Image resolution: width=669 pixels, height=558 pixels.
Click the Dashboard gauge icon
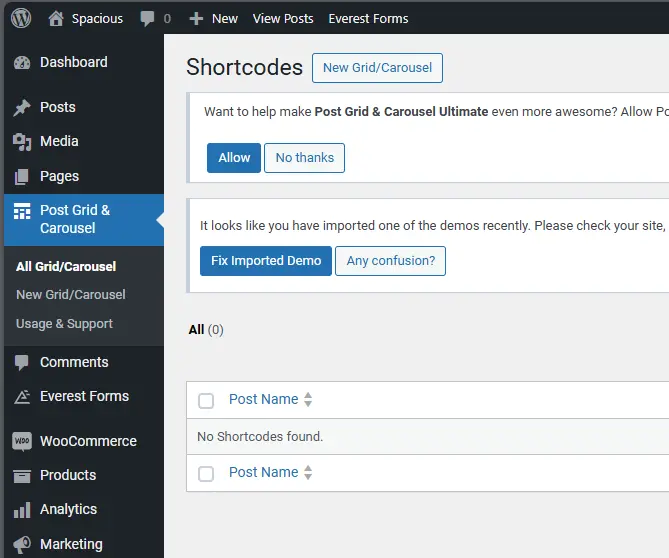click(22, 62)
